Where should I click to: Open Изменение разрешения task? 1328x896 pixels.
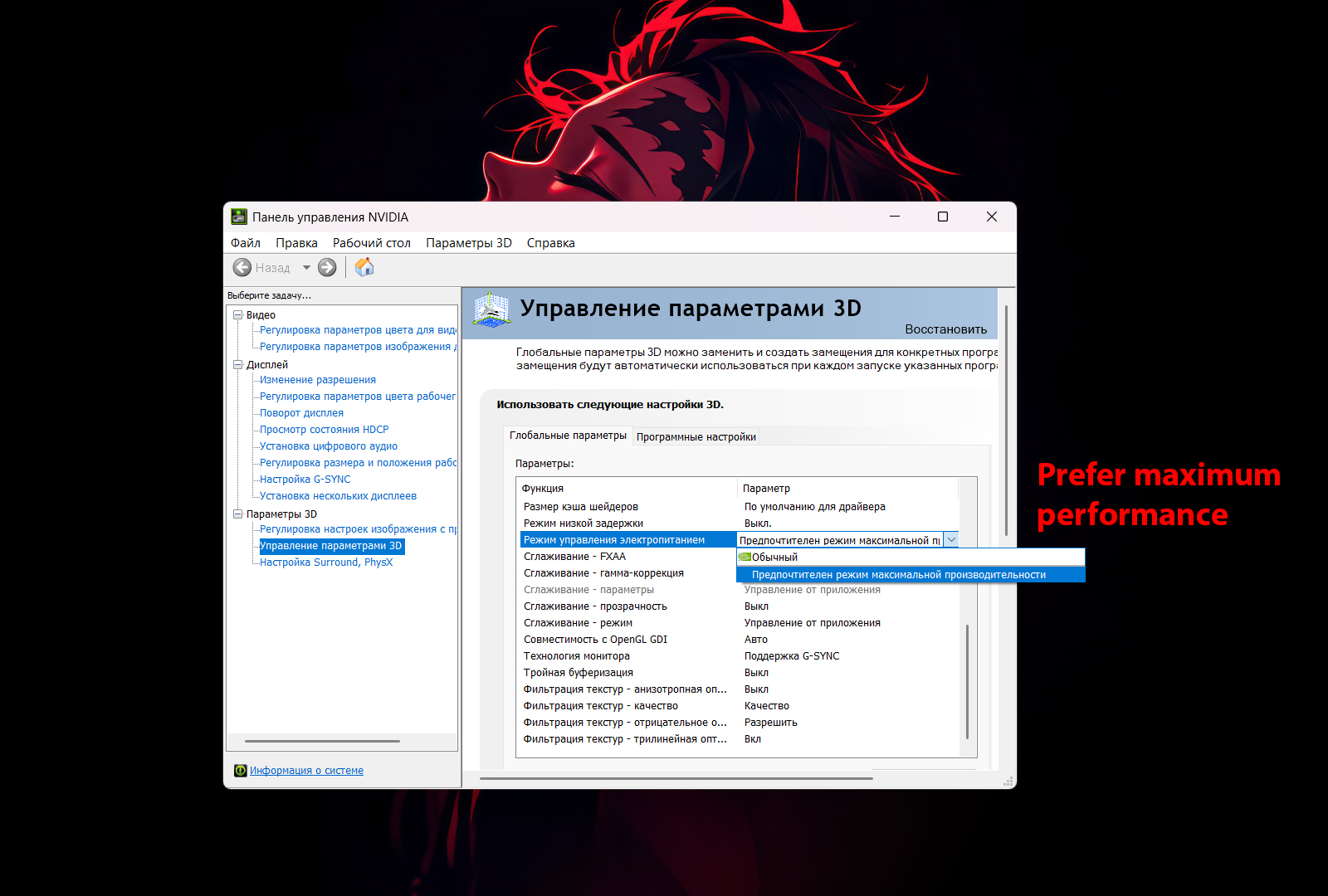point(318,380)
